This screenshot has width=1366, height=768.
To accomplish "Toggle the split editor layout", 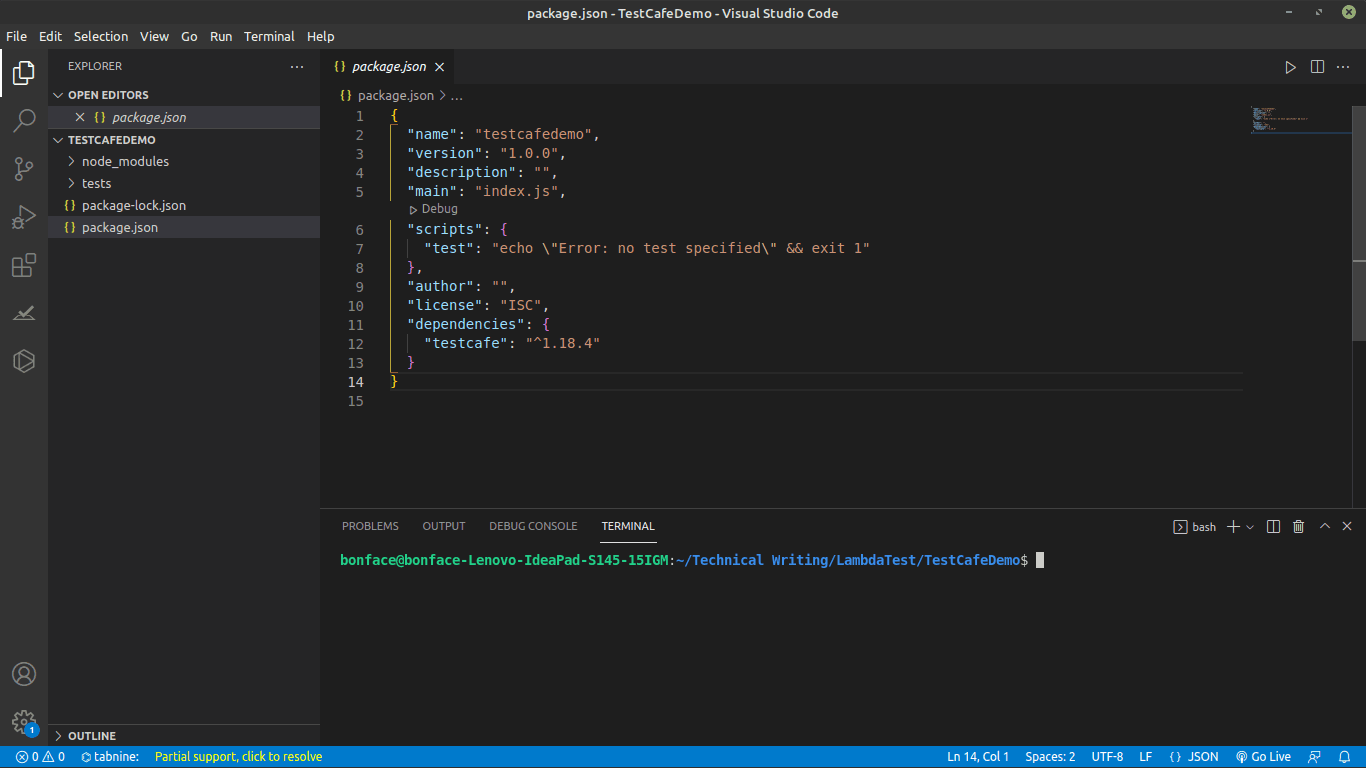I will point(1316,67).
